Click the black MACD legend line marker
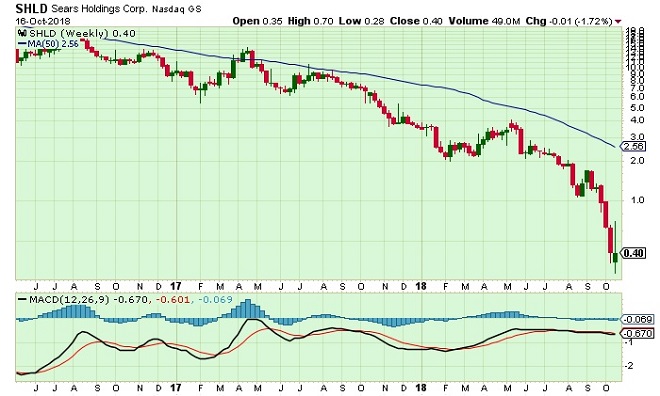 click(x=22, y=300)
